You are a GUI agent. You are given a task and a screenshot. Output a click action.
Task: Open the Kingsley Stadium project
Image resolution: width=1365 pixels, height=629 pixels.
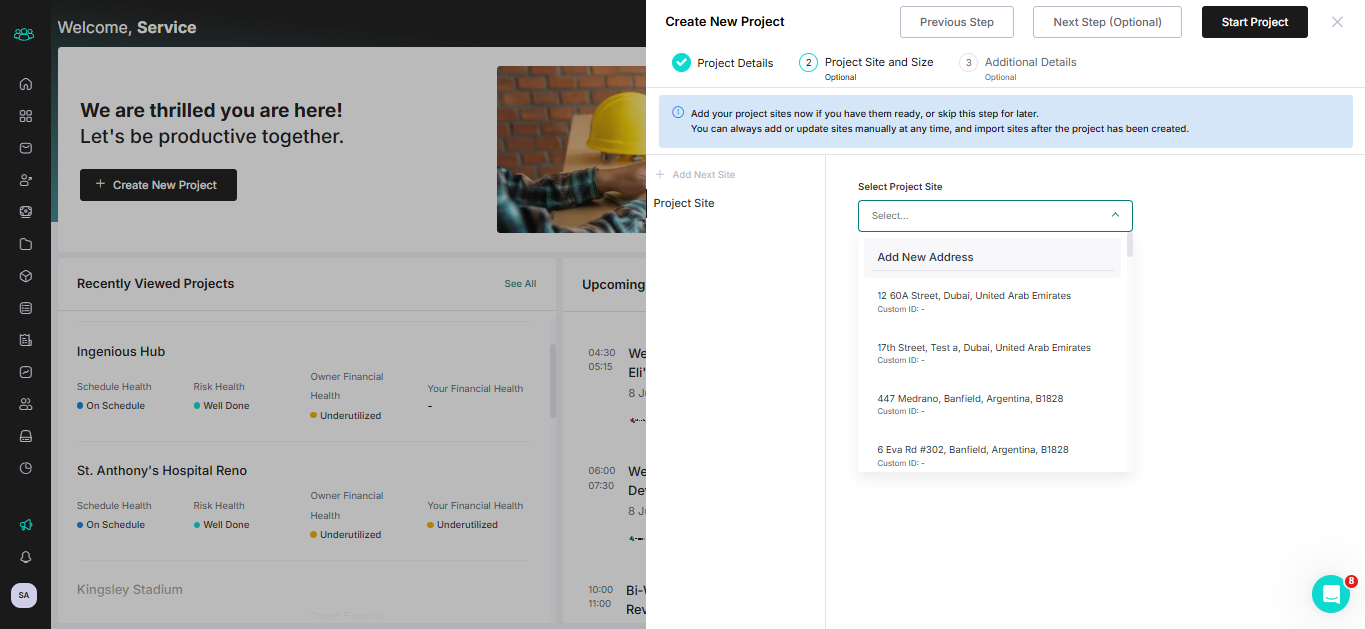tap(130, 590)
